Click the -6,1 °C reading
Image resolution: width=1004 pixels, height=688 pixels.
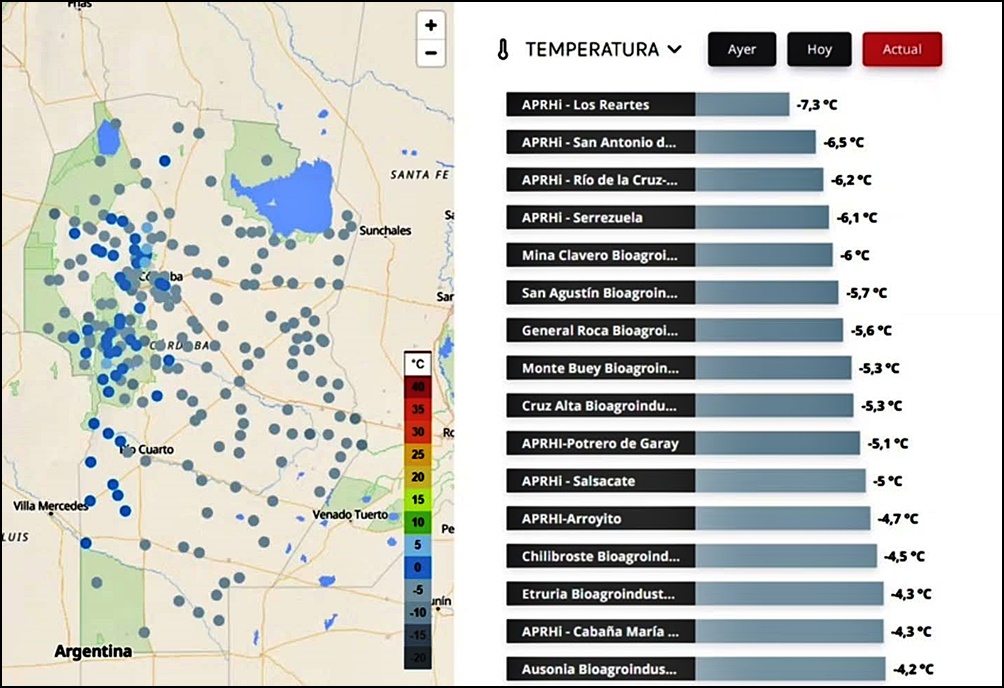(x=857, y=218)
